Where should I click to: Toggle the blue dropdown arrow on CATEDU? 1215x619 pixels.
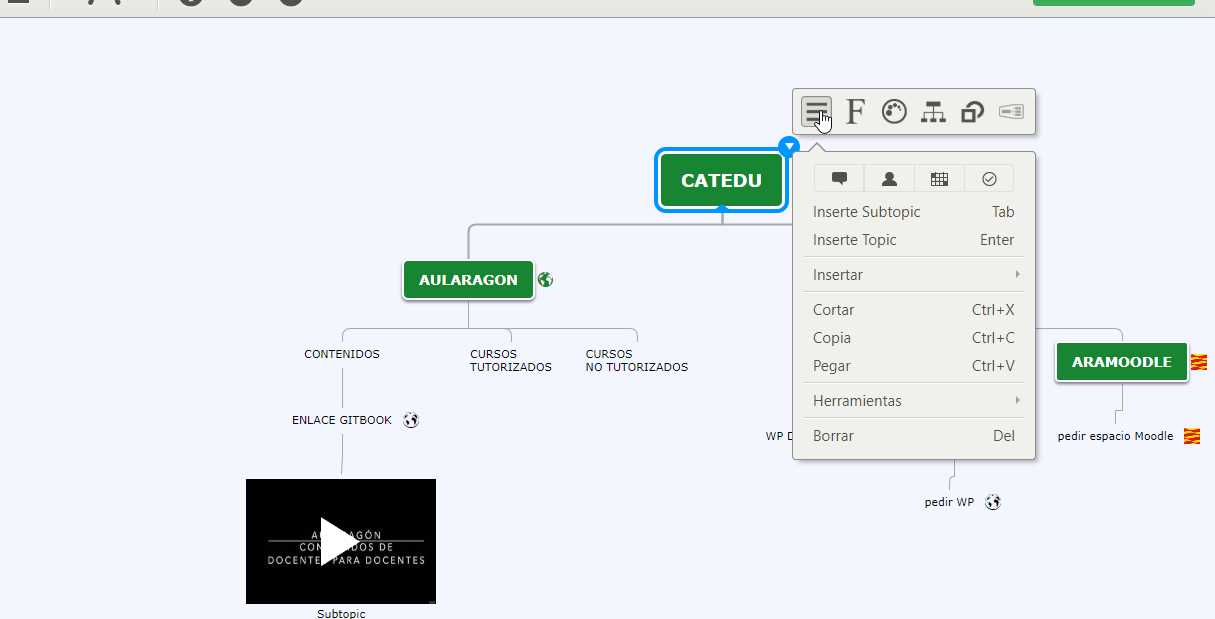[790, 147]
